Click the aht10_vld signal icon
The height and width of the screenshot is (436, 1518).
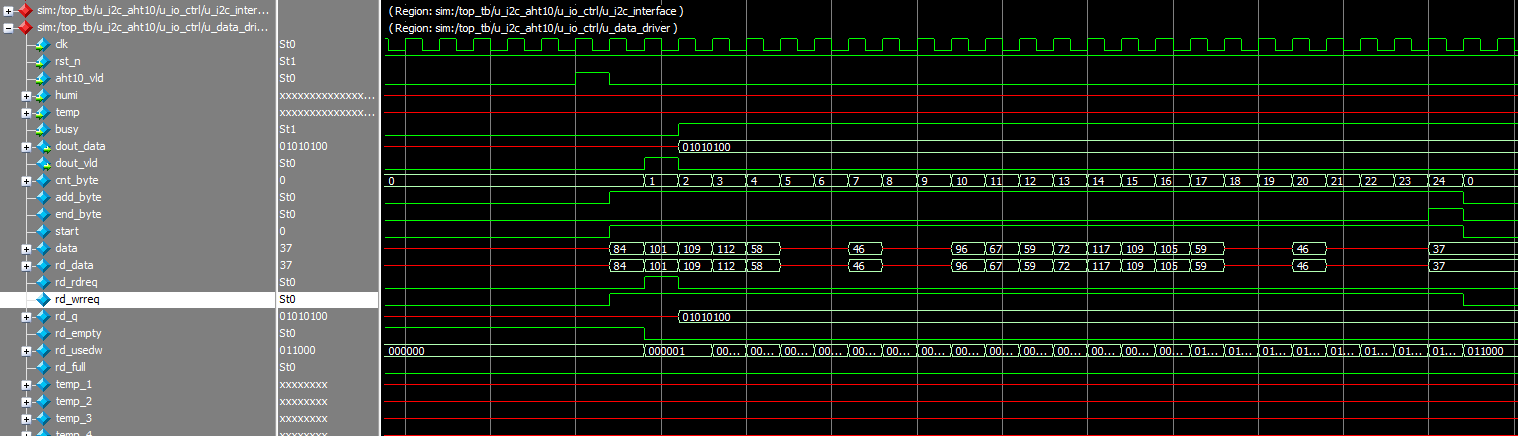coord(42,78)
